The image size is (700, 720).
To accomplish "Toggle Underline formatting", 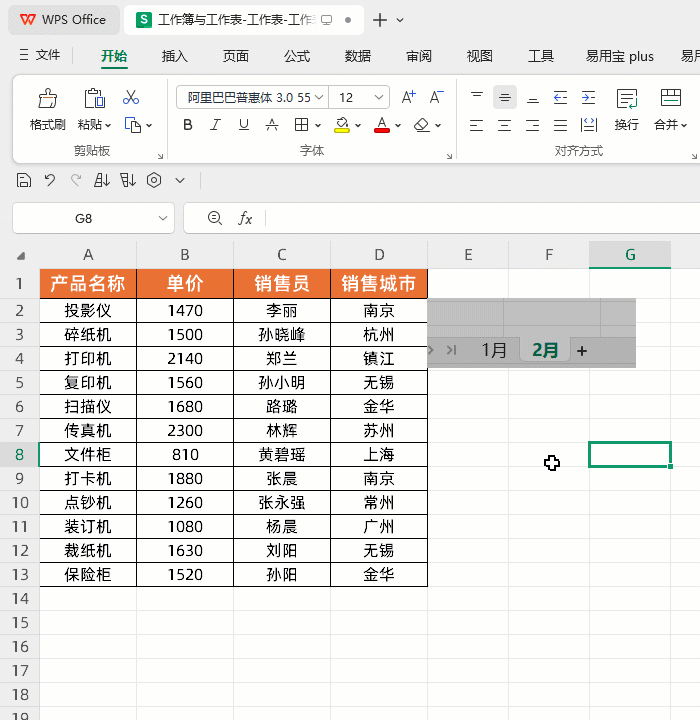I will [244, 125].
